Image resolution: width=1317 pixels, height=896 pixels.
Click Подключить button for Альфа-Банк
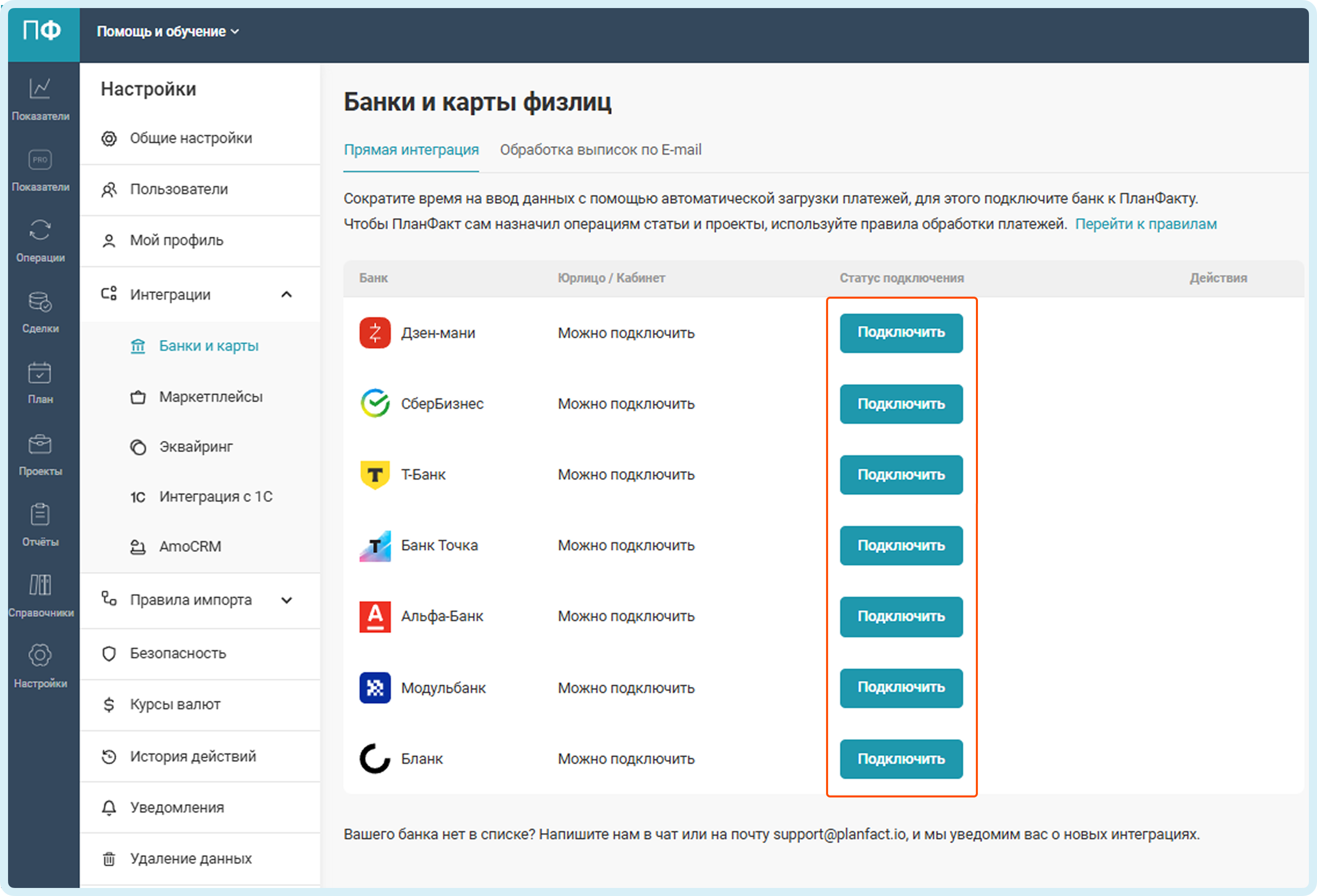[x=900, y=616]
